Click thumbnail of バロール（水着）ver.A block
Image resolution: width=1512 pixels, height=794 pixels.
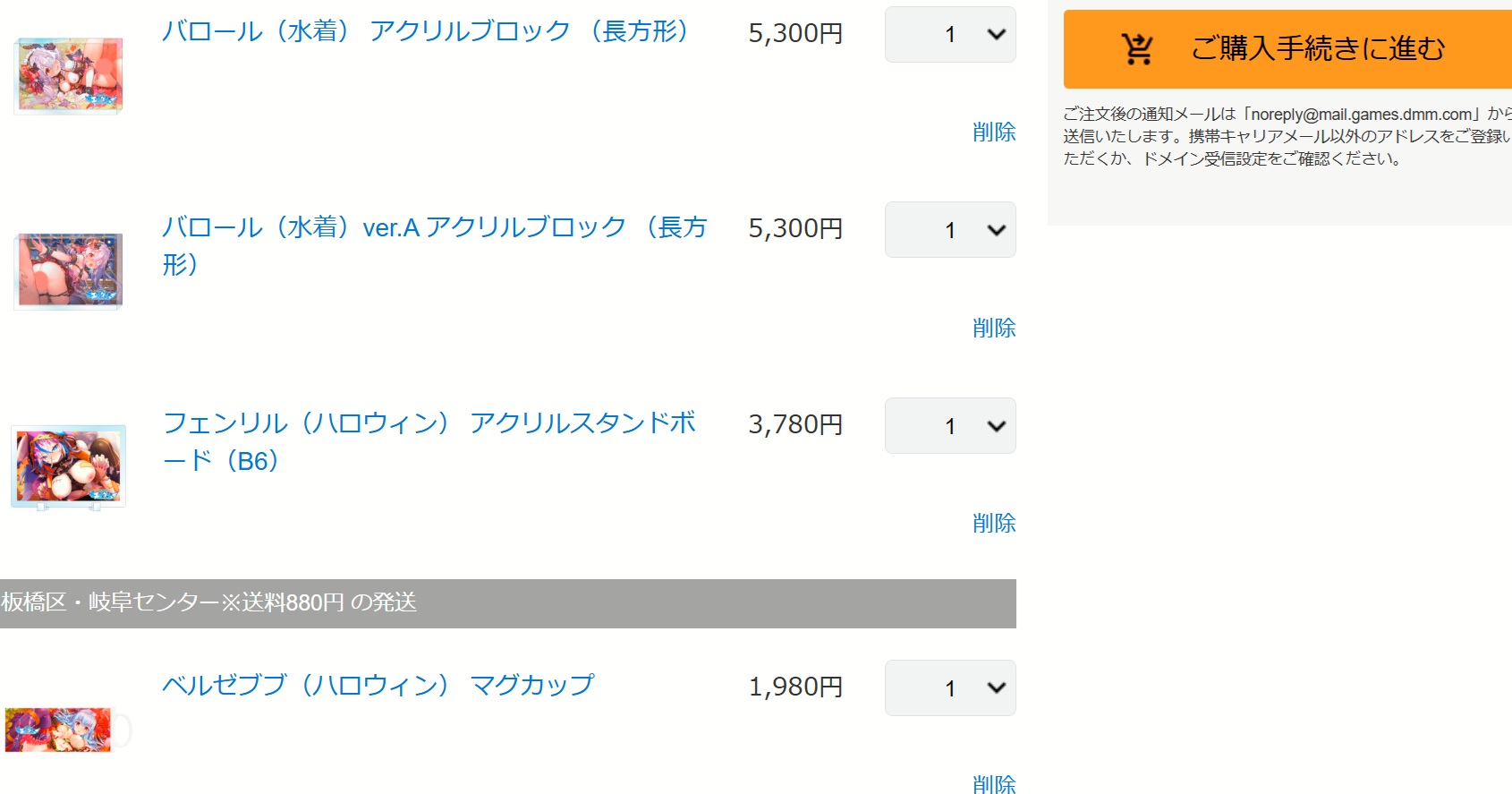[70, 270]
